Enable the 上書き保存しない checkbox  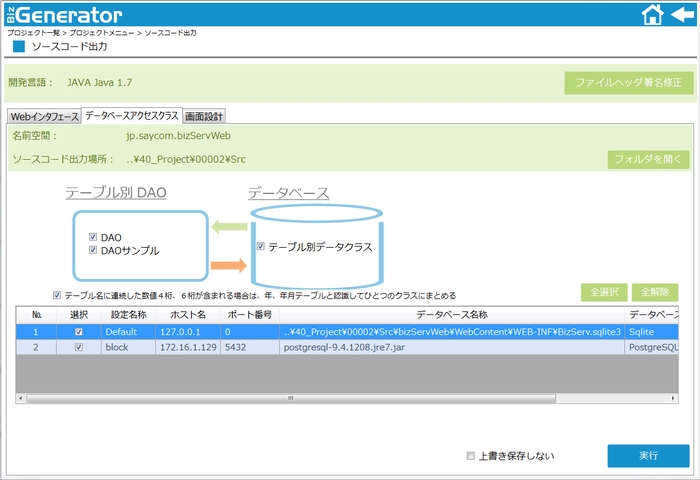tap(471, 456)
